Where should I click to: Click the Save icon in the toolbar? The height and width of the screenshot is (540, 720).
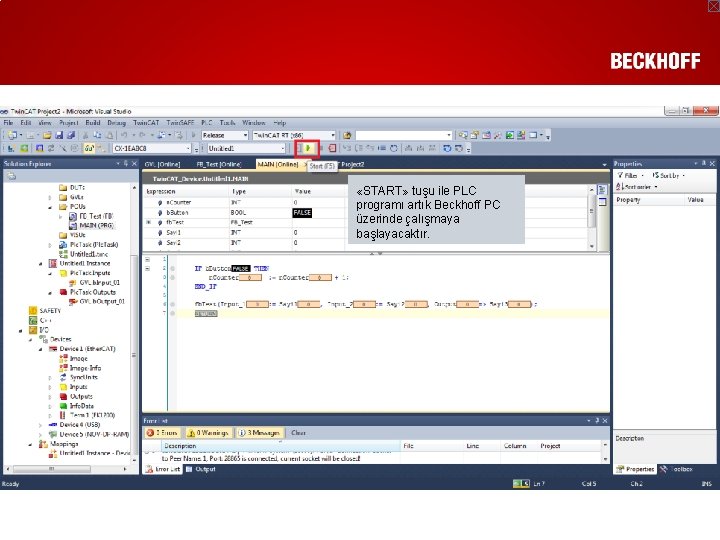pyautogui.click(x=59, y=135)
